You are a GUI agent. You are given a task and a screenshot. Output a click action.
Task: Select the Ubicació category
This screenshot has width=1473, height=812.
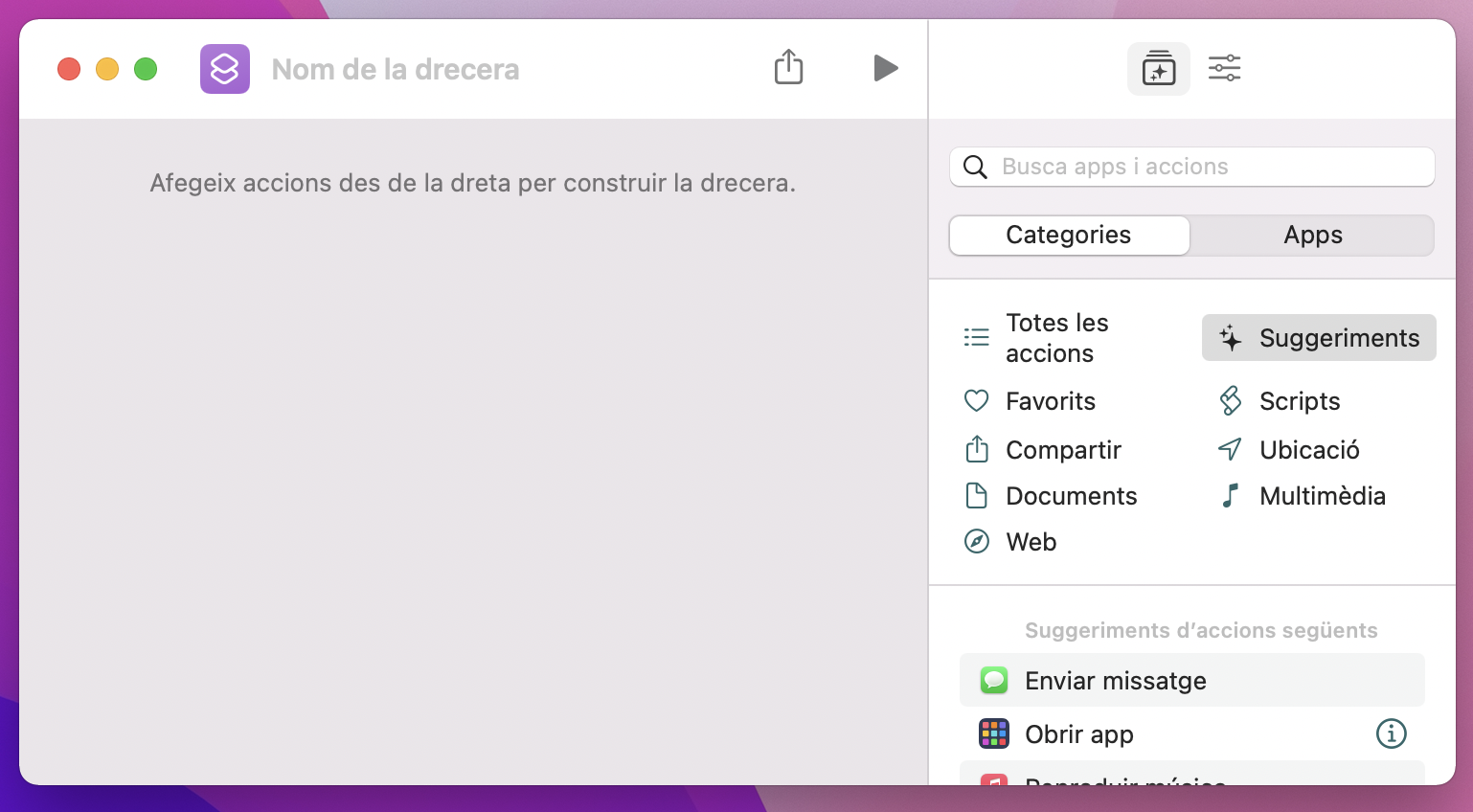1308,450
